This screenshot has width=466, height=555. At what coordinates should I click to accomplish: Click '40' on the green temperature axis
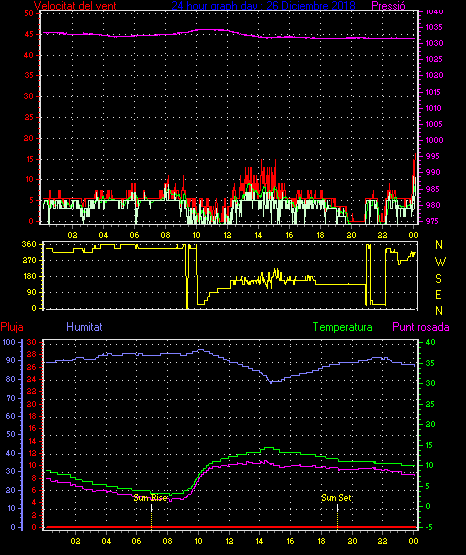430,342
